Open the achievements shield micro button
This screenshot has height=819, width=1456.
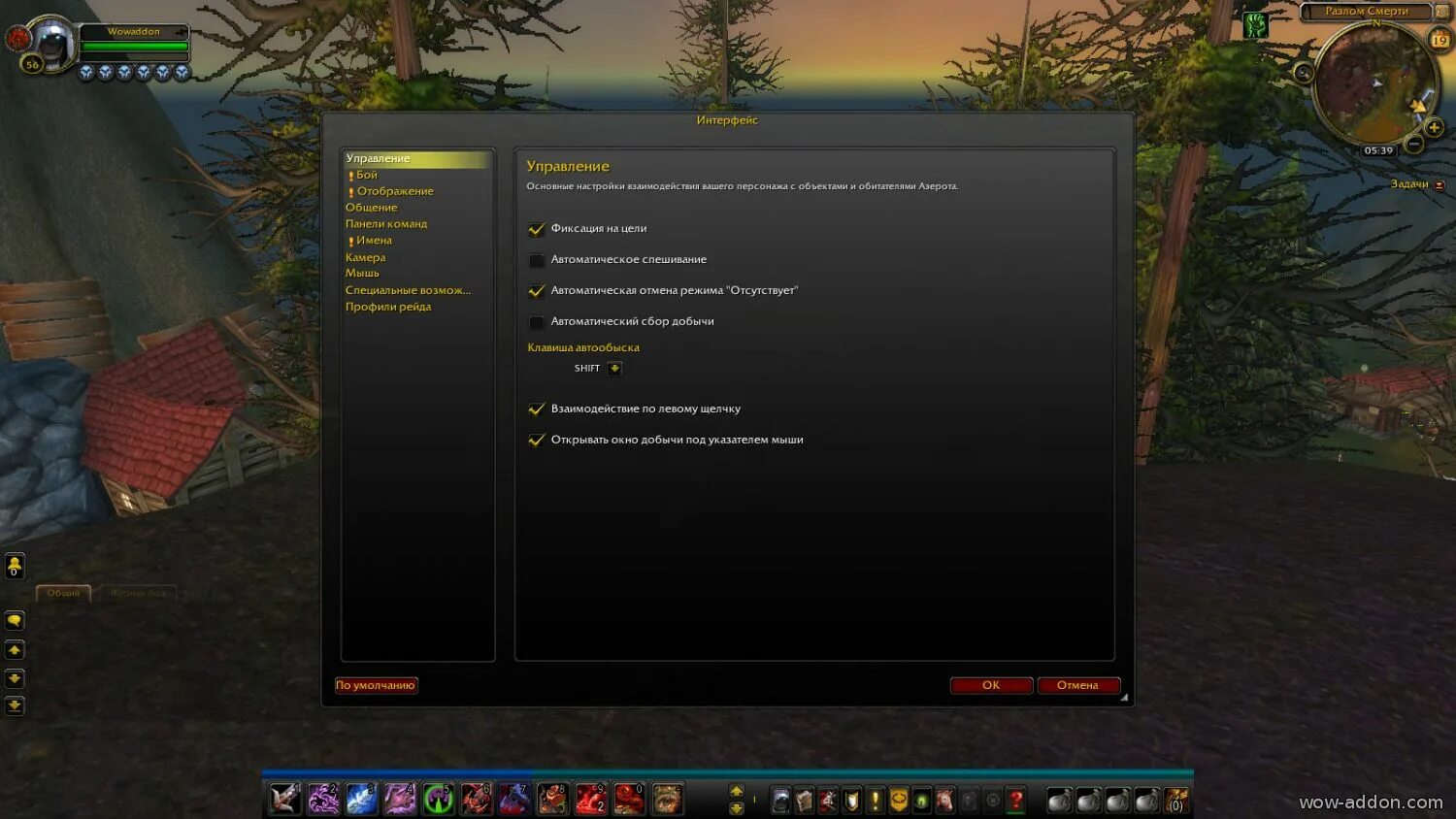[x=851, y=801]
